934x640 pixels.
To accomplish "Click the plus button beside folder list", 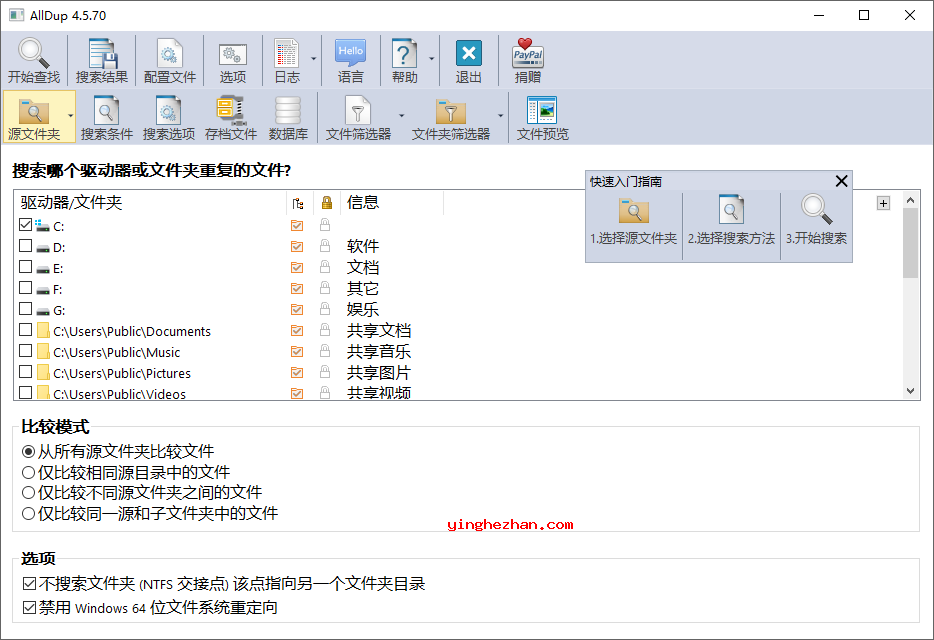I will tap(883, 203).
